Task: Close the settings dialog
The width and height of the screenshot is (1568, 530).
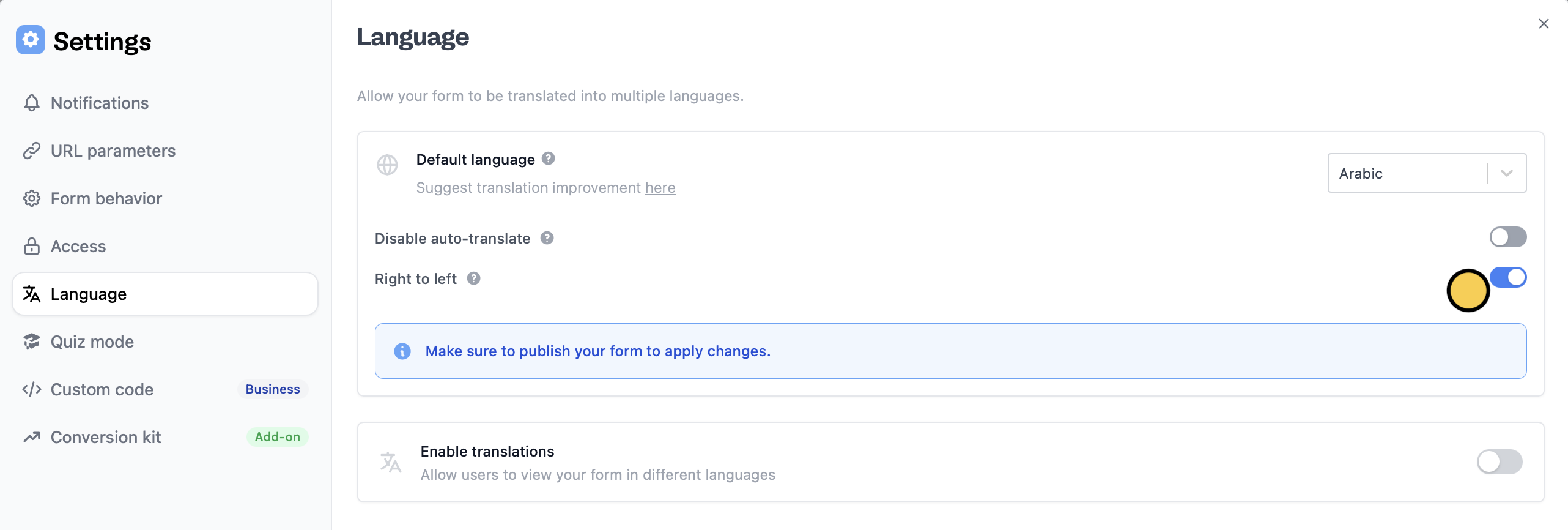Action: [x=1544, y=24]
